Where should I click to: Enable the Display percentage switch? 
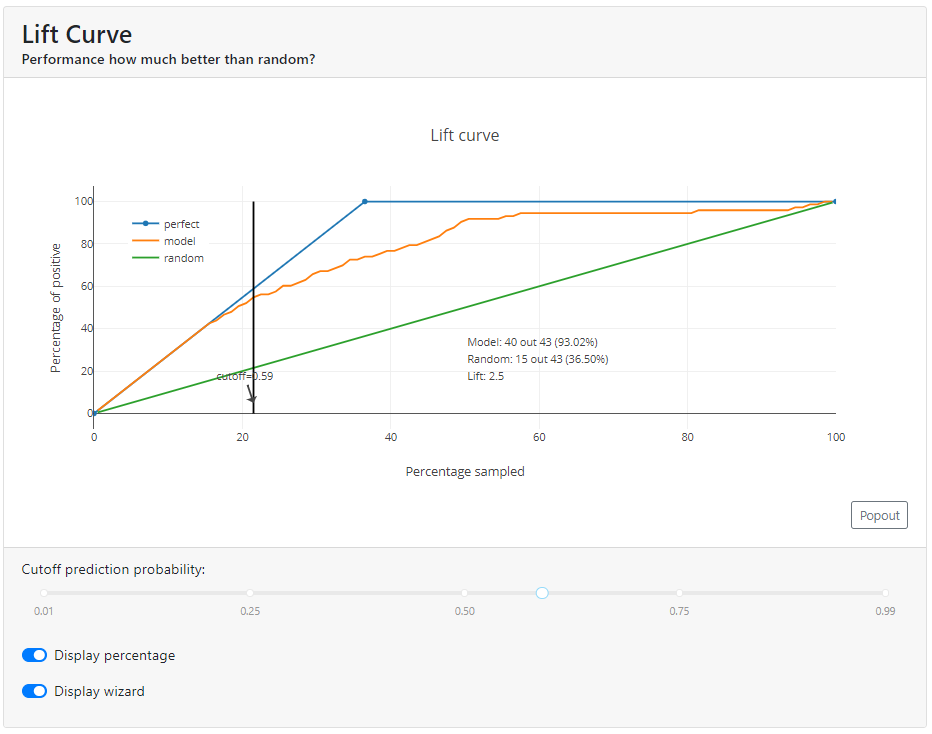35,655
